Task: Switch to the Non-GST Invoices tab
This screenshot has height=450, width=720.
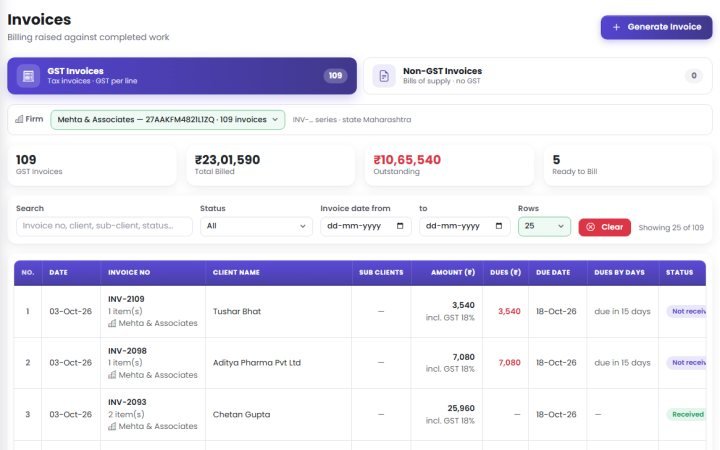Action: coord(538,76)
